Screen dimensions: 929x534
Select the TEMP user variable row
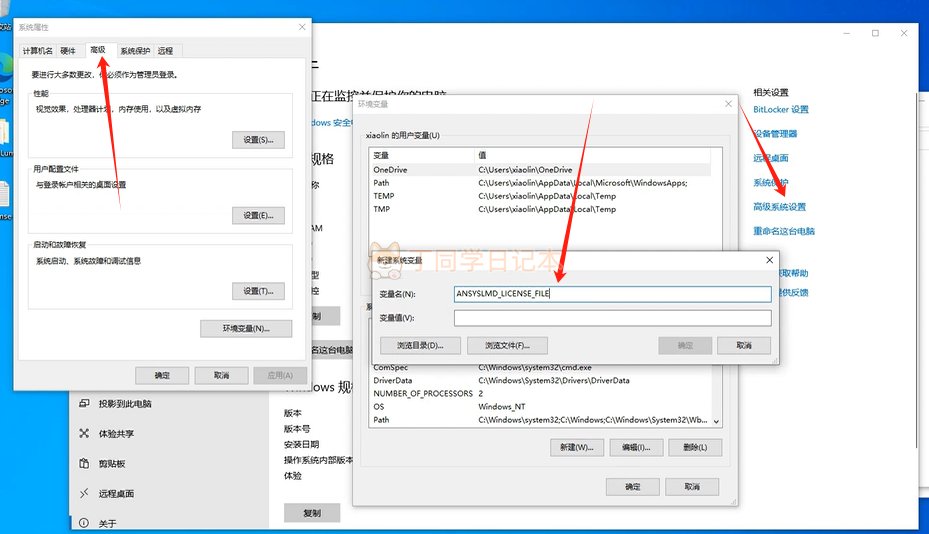point(540,196)
